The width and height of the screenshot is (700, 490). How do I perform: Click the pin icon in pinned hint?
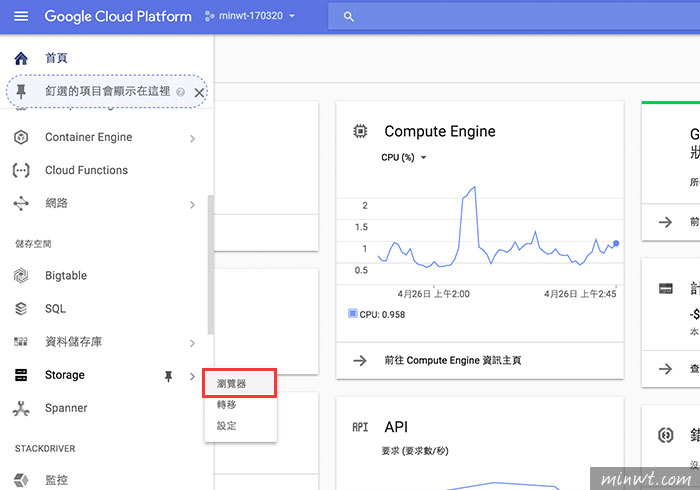(21, 92)
